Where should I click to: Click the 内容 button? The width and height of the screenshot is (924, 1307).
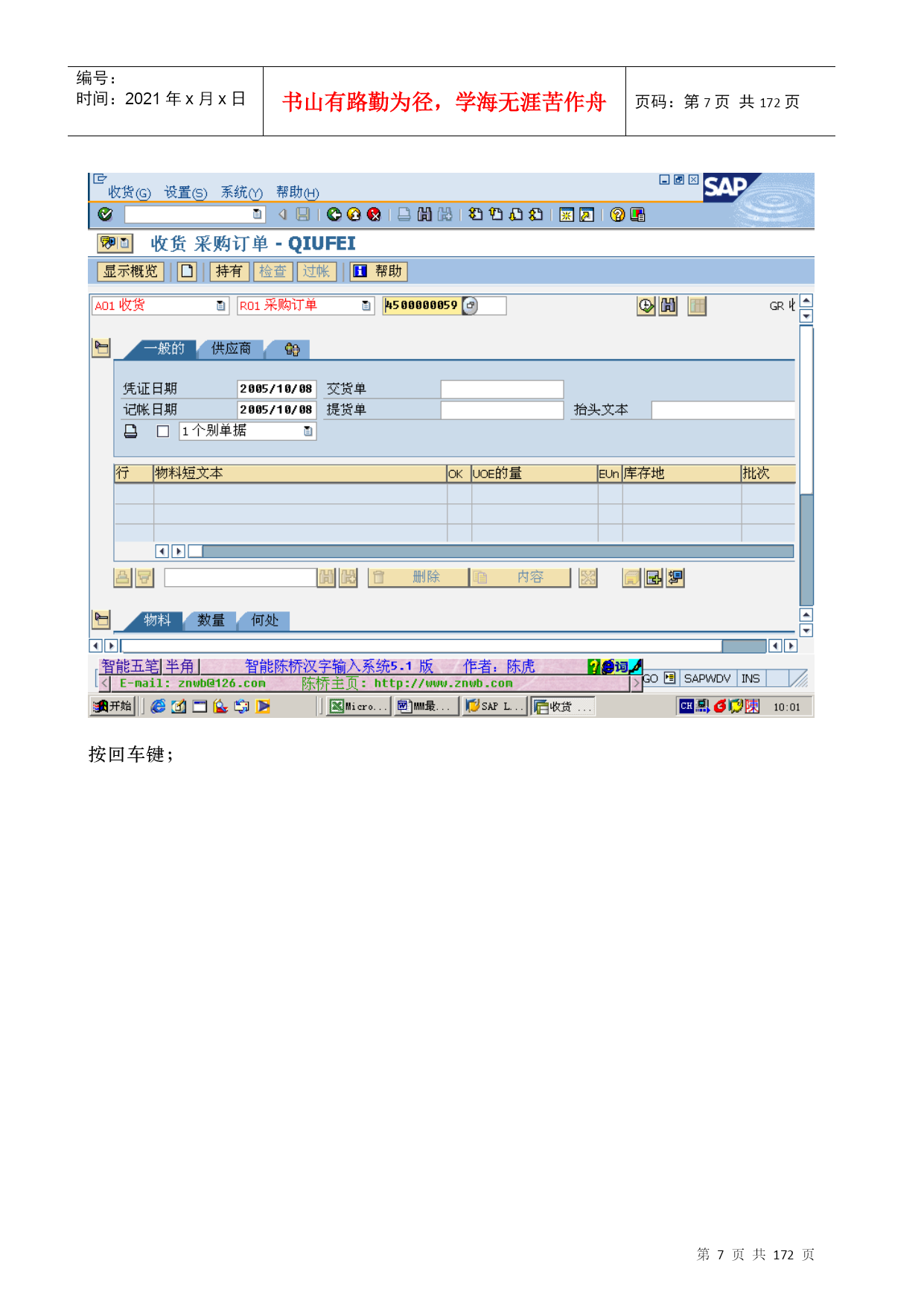(520, 577)
